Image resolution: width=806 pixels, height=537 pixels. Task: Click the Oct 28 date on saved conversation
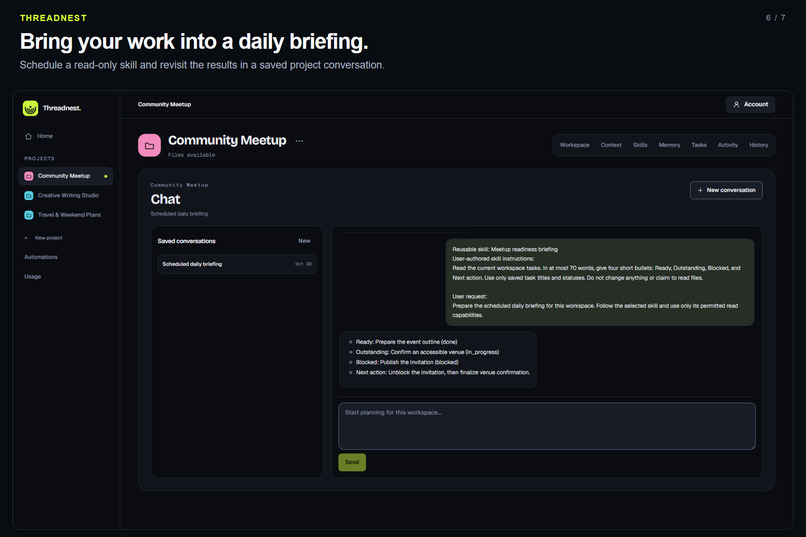pos(303,264)
